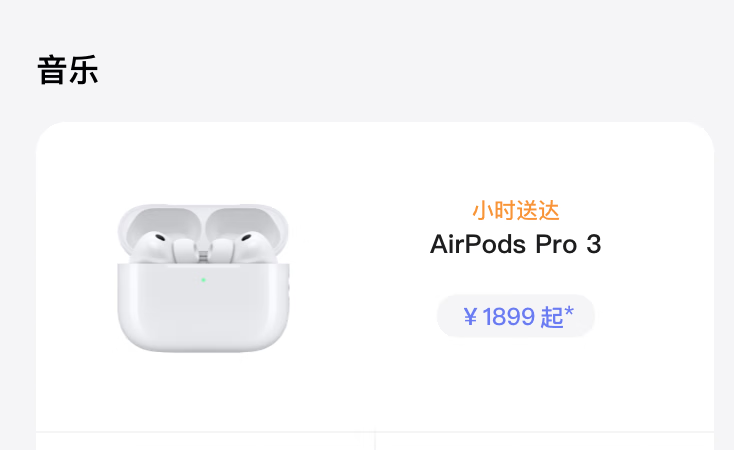Select the 音乐 section heading

[x=68, y=71]
